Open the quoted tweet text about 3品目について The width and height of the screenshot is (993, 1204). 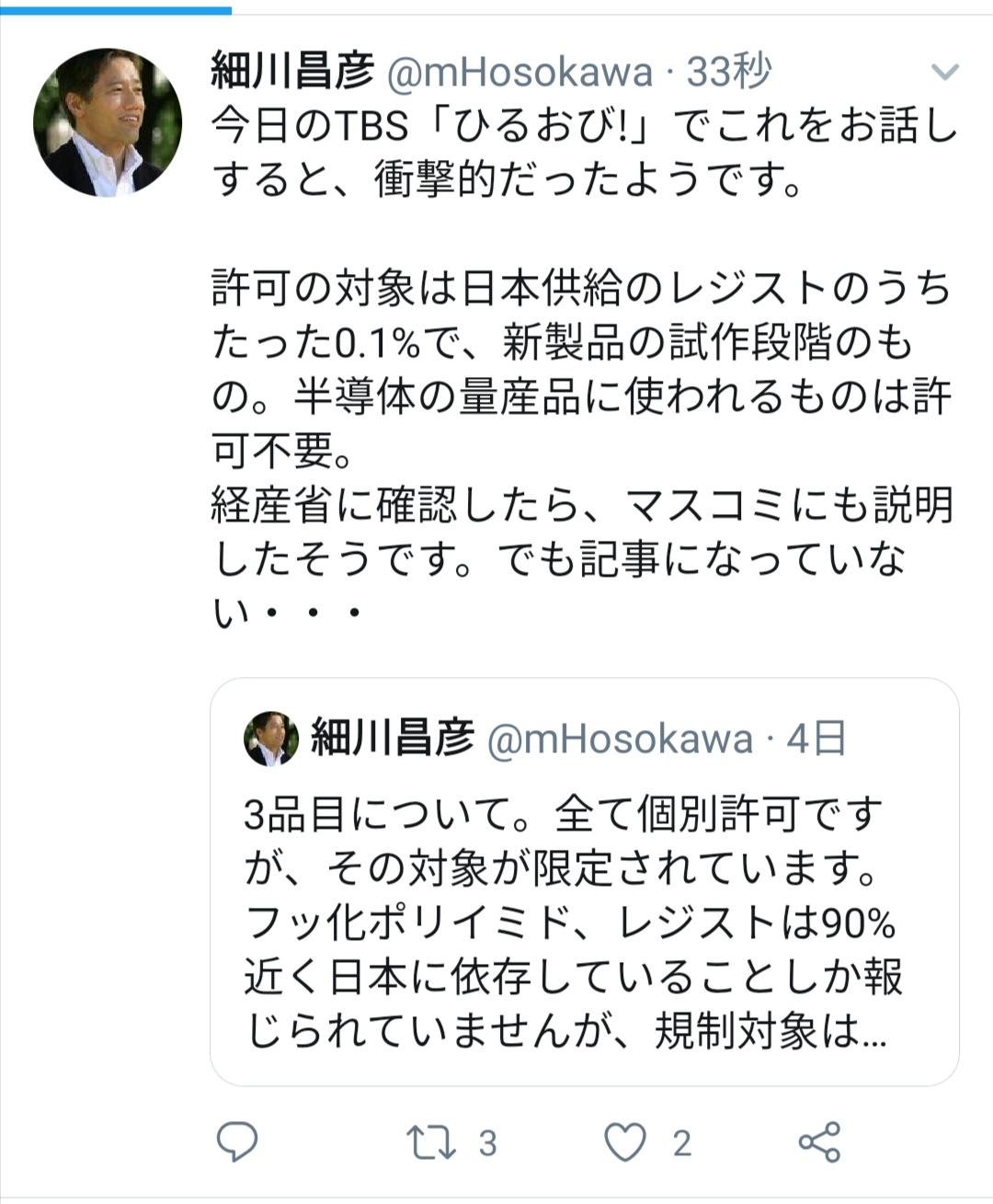point(570,922)
